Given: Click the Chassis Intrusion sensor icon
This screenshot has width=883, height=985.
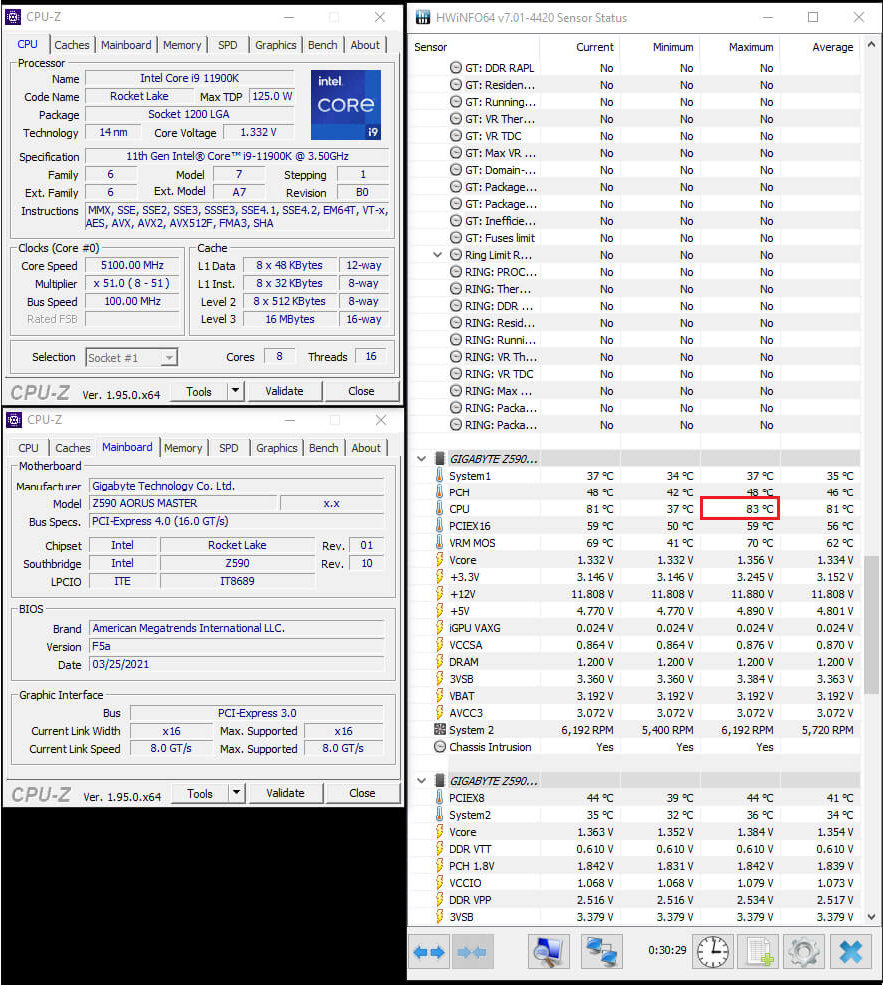Looking at the screenshot, I should coord(440,747).
